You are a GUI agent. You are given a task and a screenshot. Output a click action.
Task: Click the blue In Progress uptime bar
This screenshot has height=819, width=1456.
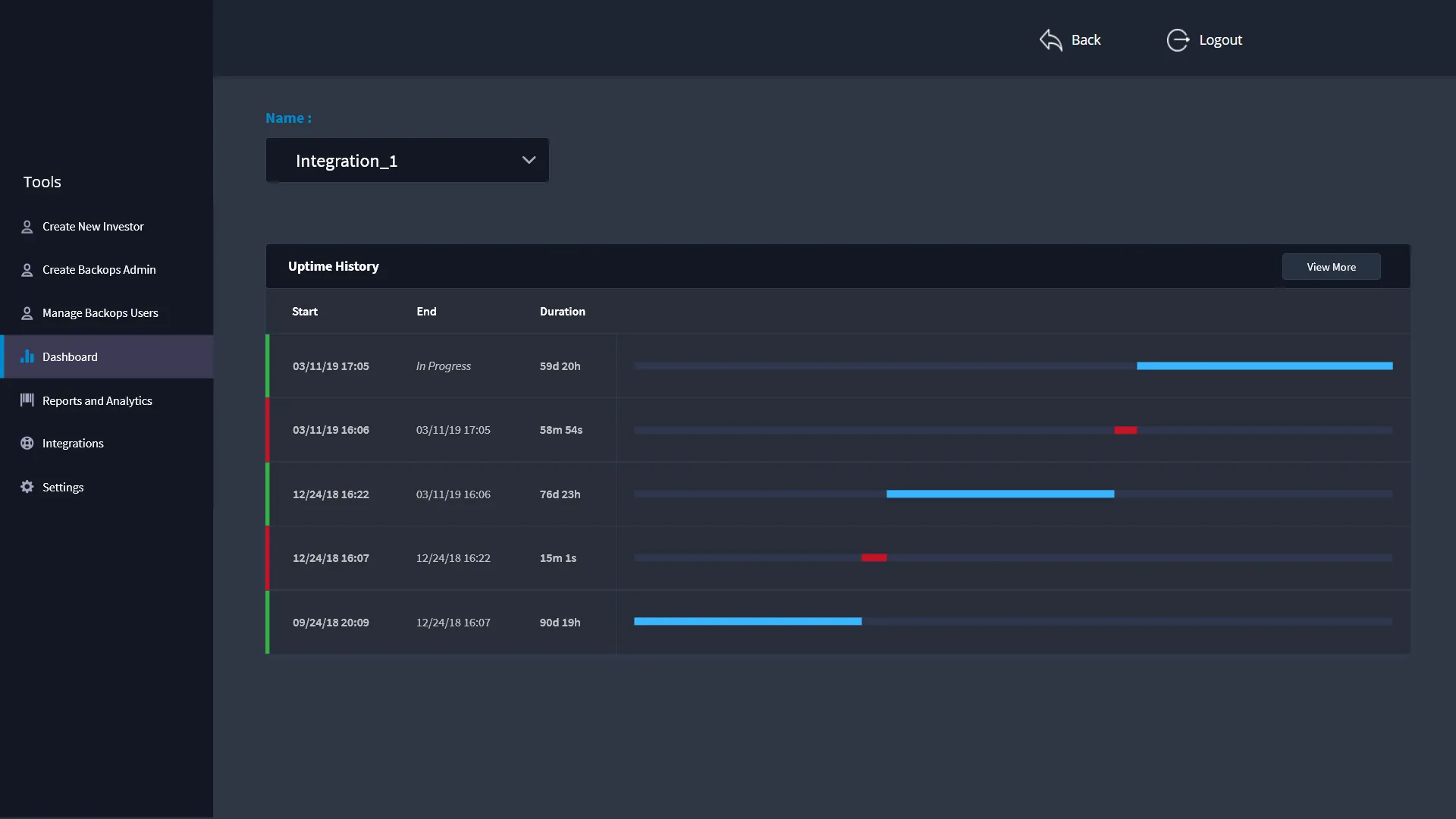1264,366
